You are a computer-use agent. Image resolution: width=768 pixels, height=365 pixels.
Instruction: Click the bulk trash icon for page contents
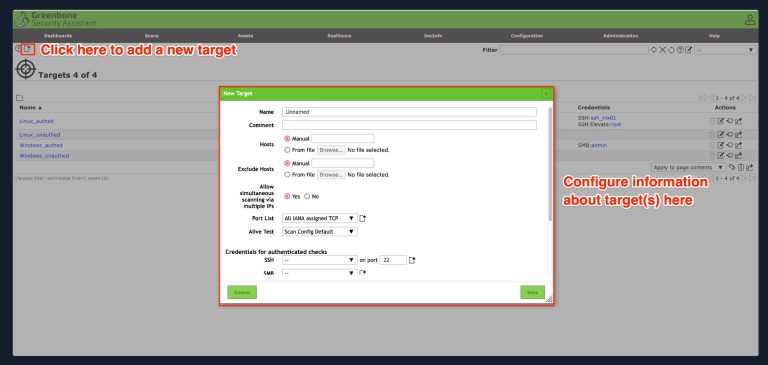(x=741, y=167)
